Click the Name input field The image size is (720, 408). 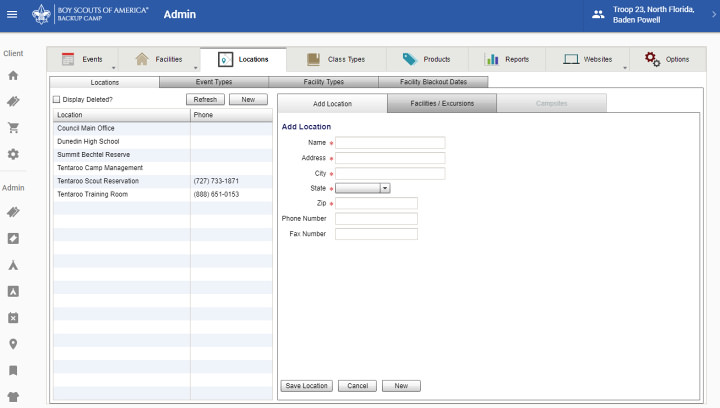pos(390,143)
